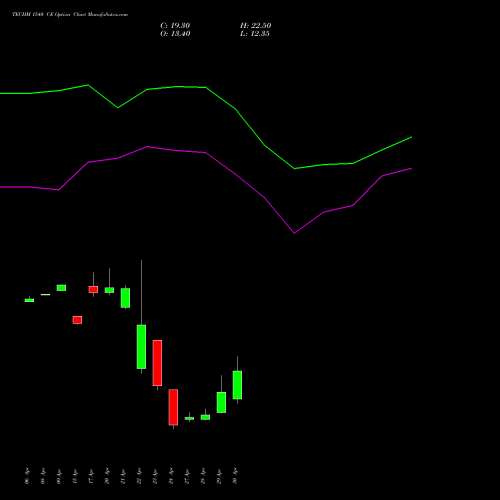500x500 pixels.
Task: Click the "22 Apr" date label on axis
Action: point(139,476)
